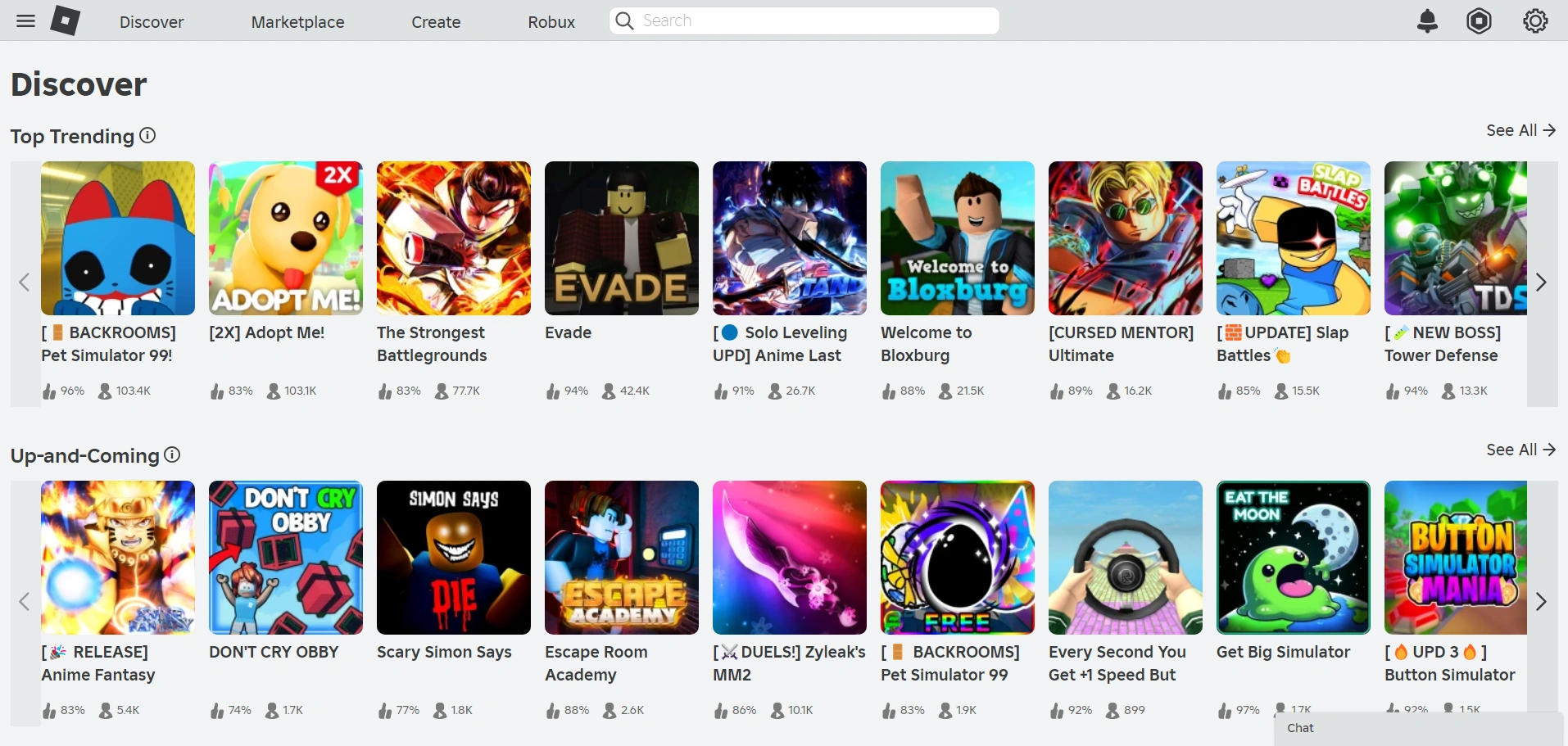Image resolution: width=1568 pixels, height=746 pixels.
Task: Click the 88% rating icon under Bloxburg
Action: coord(889,391)
